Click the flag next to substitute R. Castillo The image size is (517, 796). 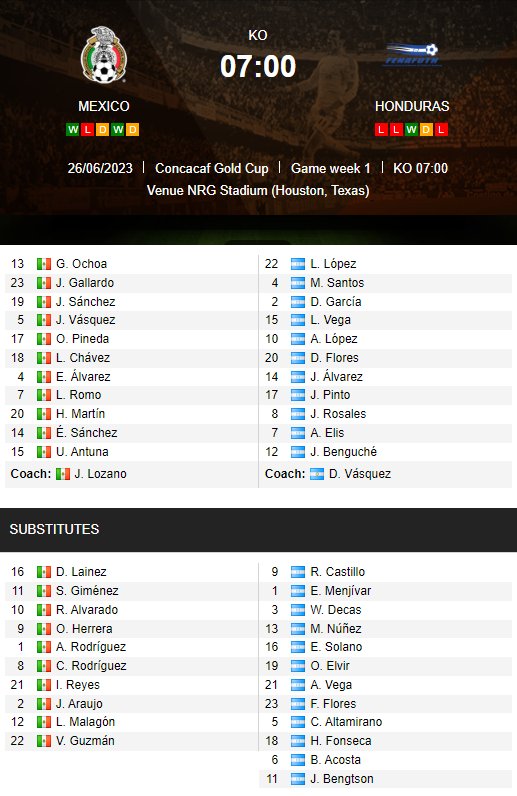pyautogui.click(x=298, y=572)
